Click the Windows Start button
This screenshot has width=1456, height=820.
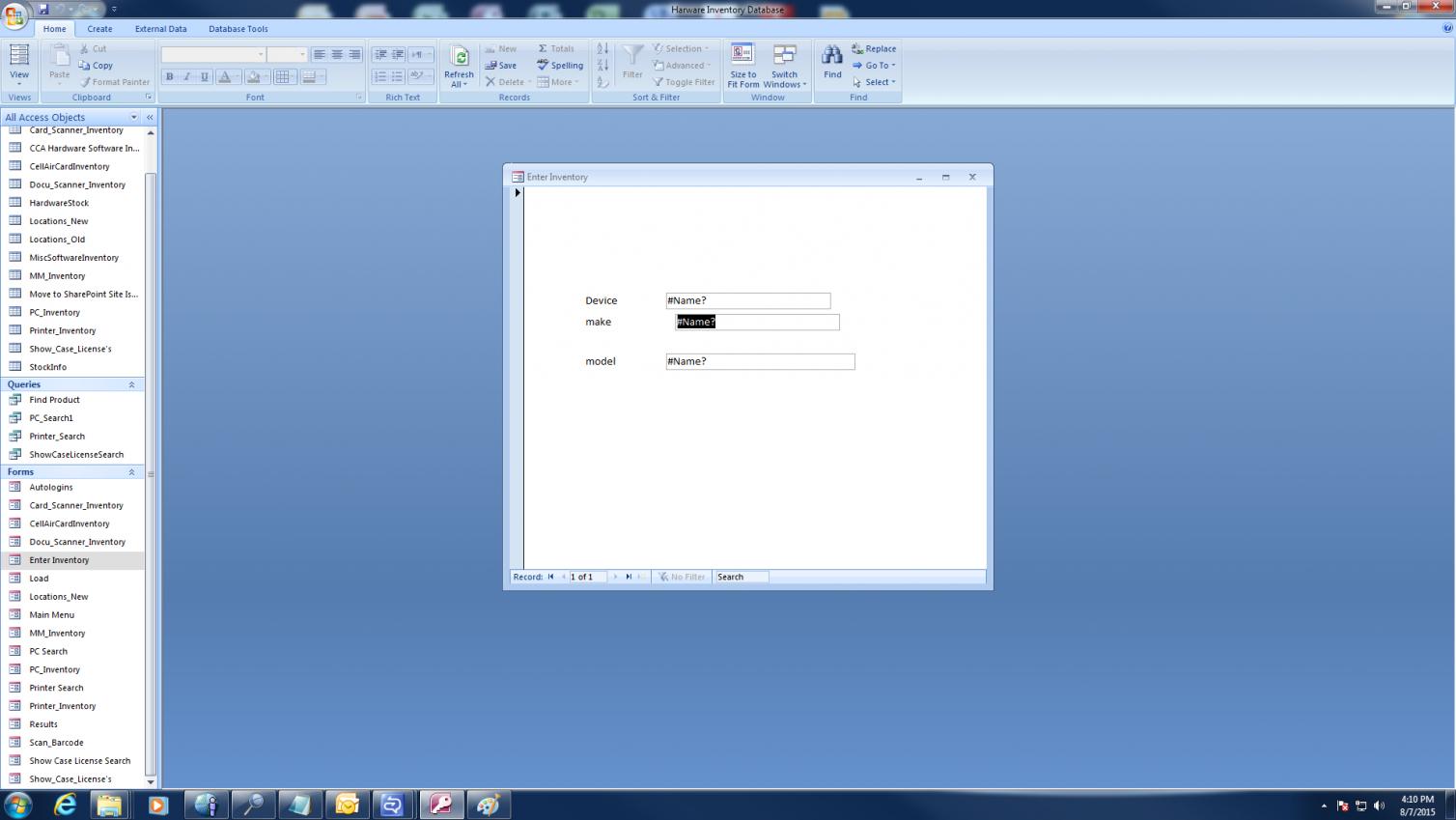click(x=18, y=805)
